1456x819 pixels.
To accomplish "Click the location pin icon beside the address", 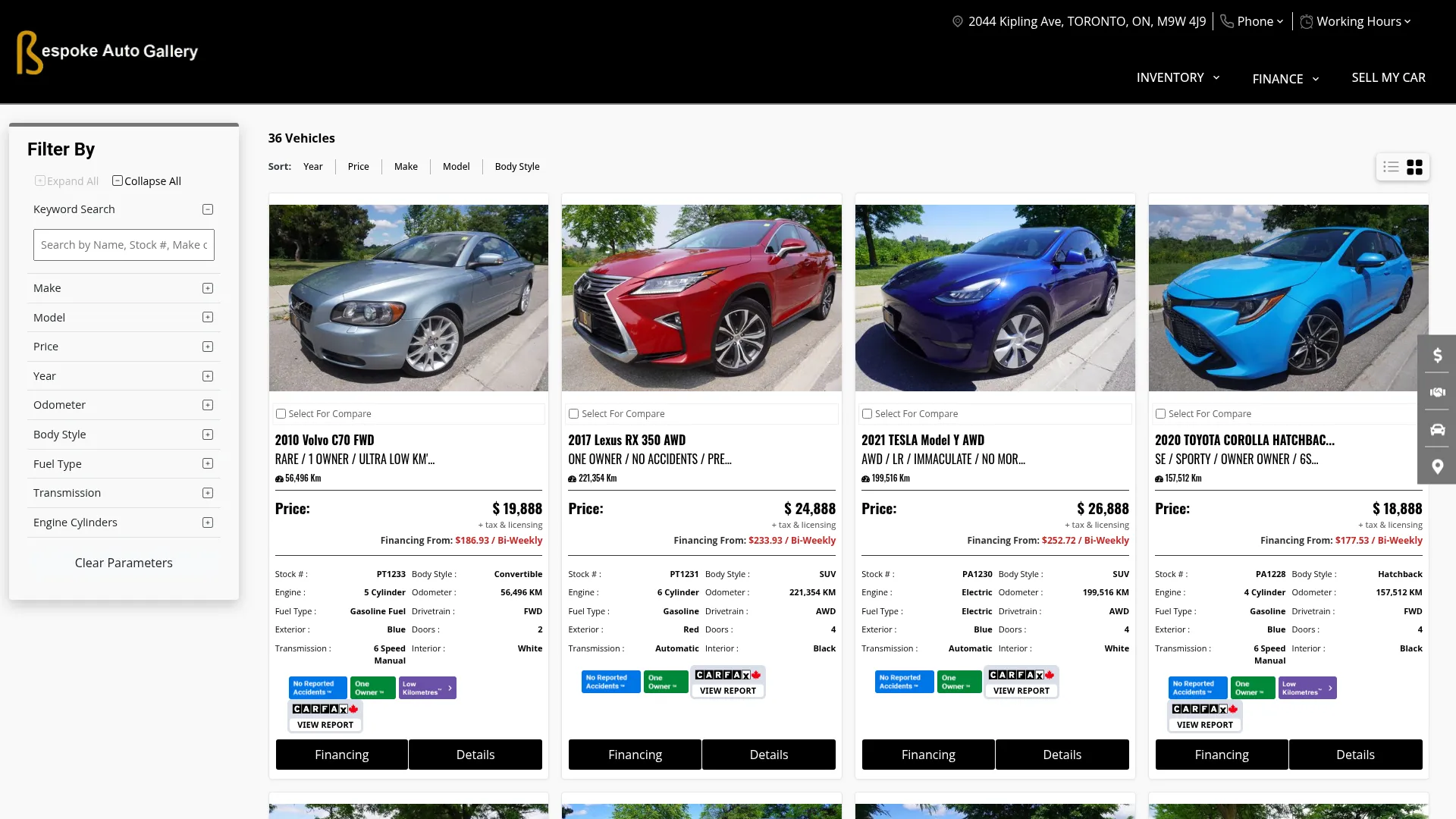I will point(958,22).
